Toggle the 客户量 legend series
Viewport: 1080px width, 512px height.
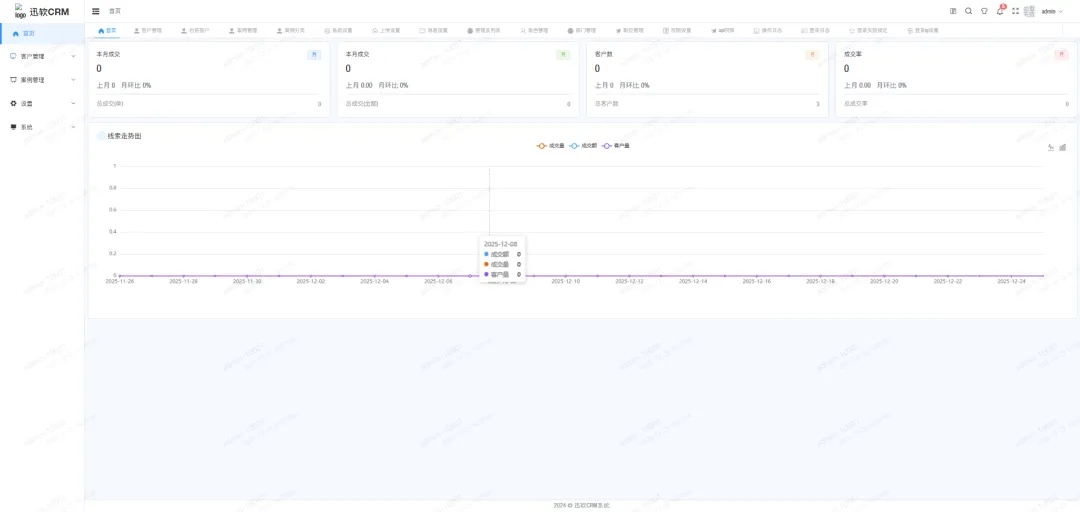pyautogui.click(x=616, y=146)
